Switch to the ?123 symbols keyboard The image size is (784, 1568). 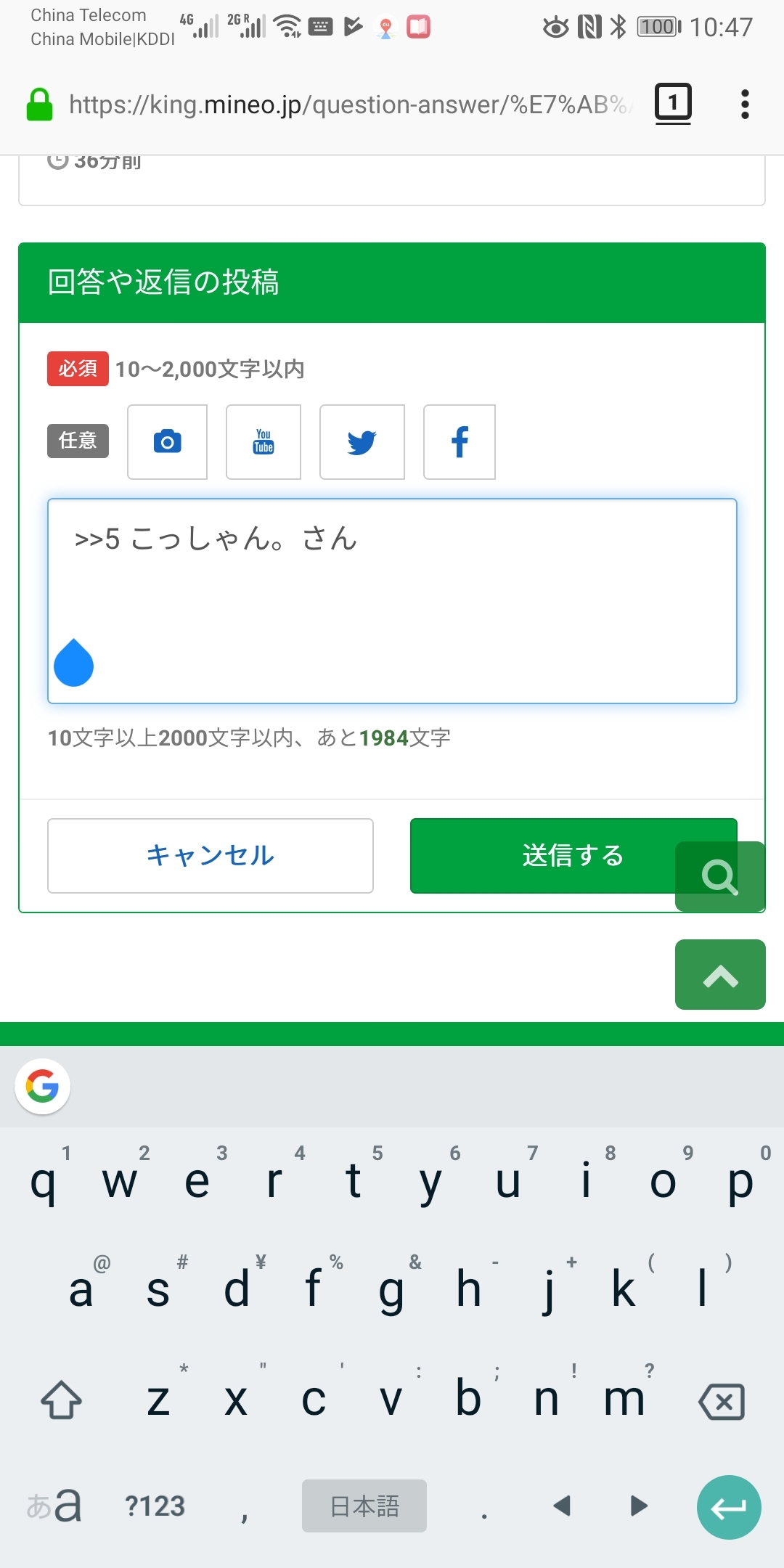(x=155, y=1506)
